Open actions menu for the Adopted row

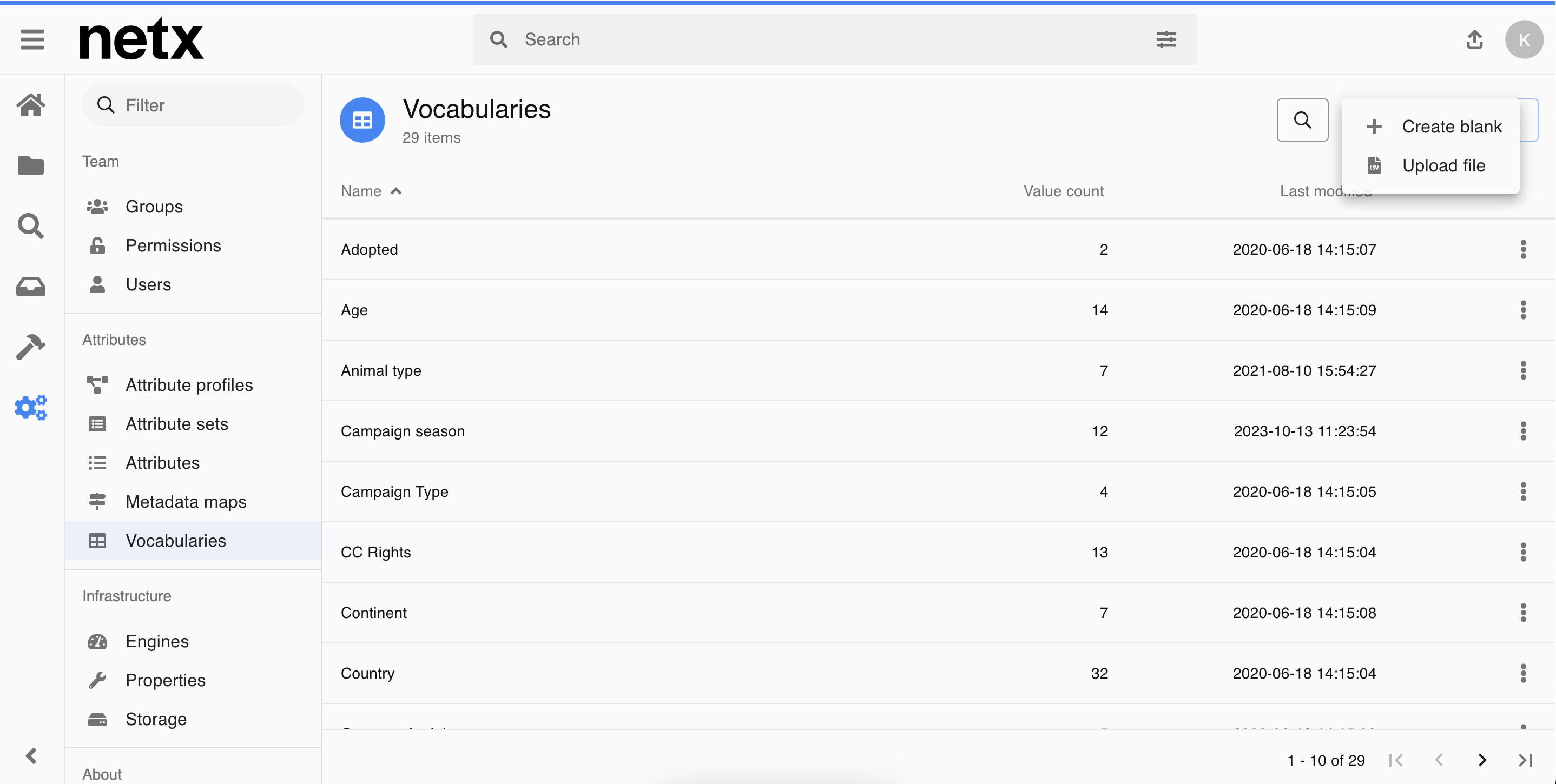click(x=1523, y=249)
